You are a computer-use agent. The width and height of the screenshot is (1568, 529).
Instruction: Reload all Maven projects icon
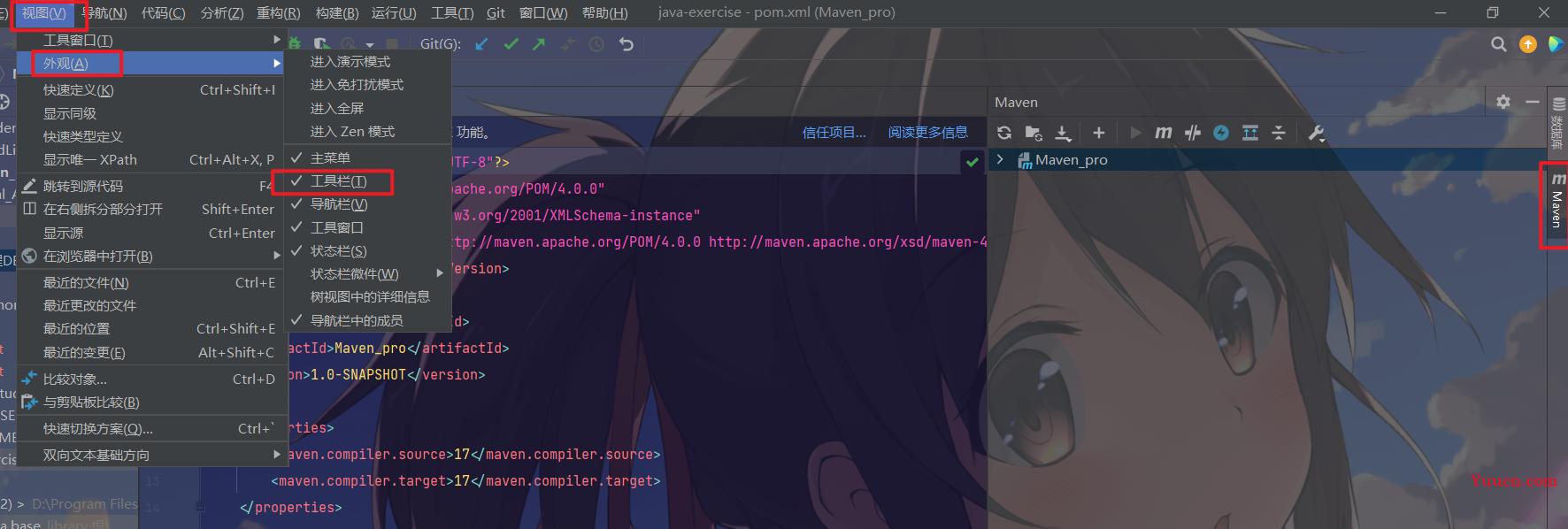pos(1004,133)
